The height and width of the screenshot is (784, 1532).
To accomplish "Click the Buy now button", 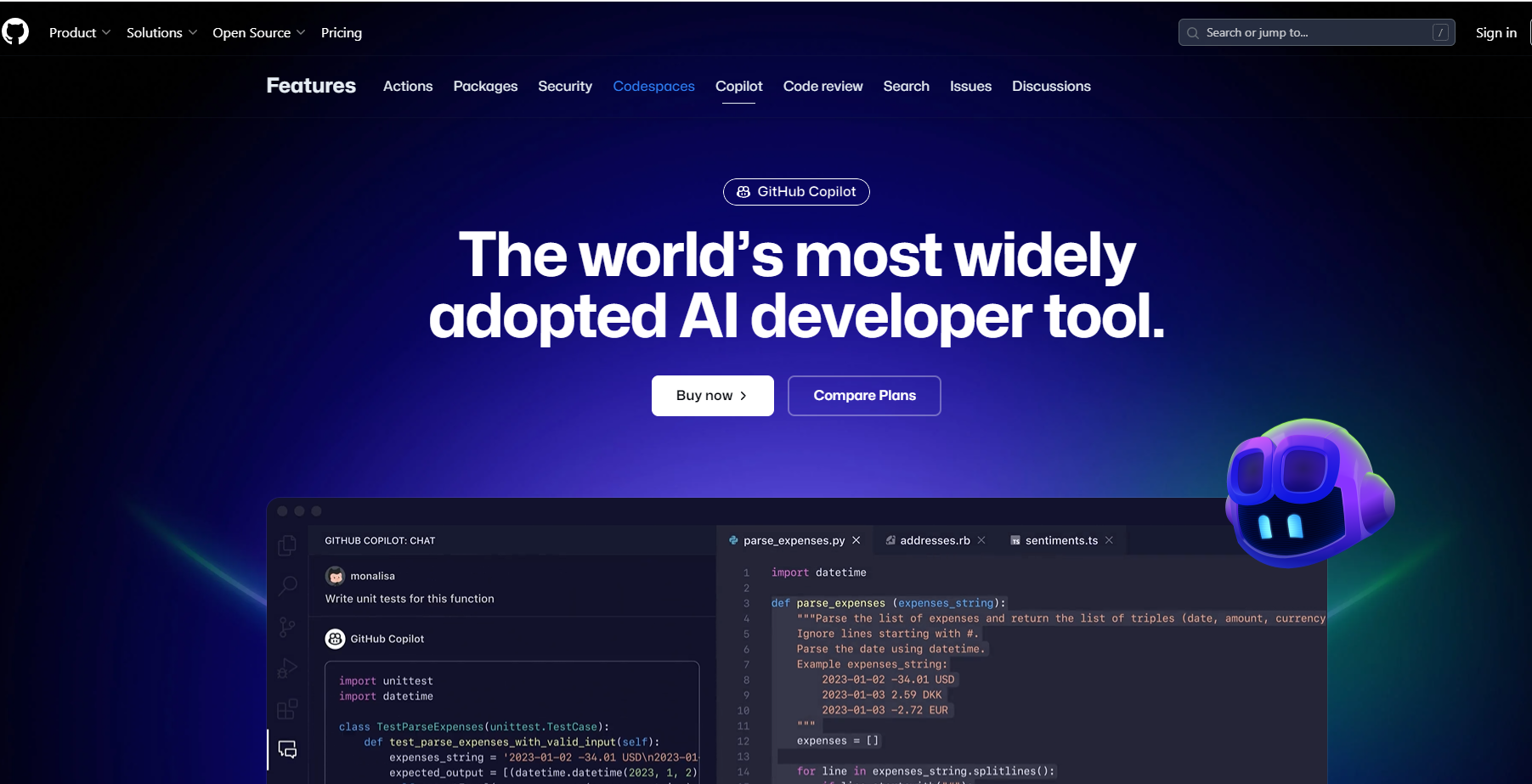I will point(713,396).
